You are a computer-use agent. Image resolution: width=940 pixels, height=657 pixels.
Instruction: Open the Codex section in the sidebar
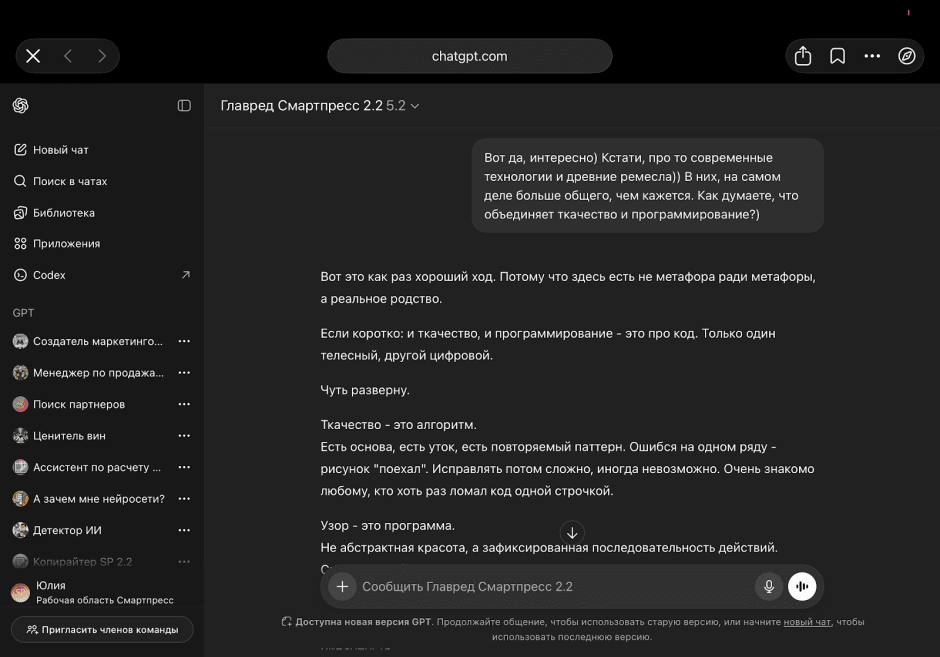click(x=49, y=274)
